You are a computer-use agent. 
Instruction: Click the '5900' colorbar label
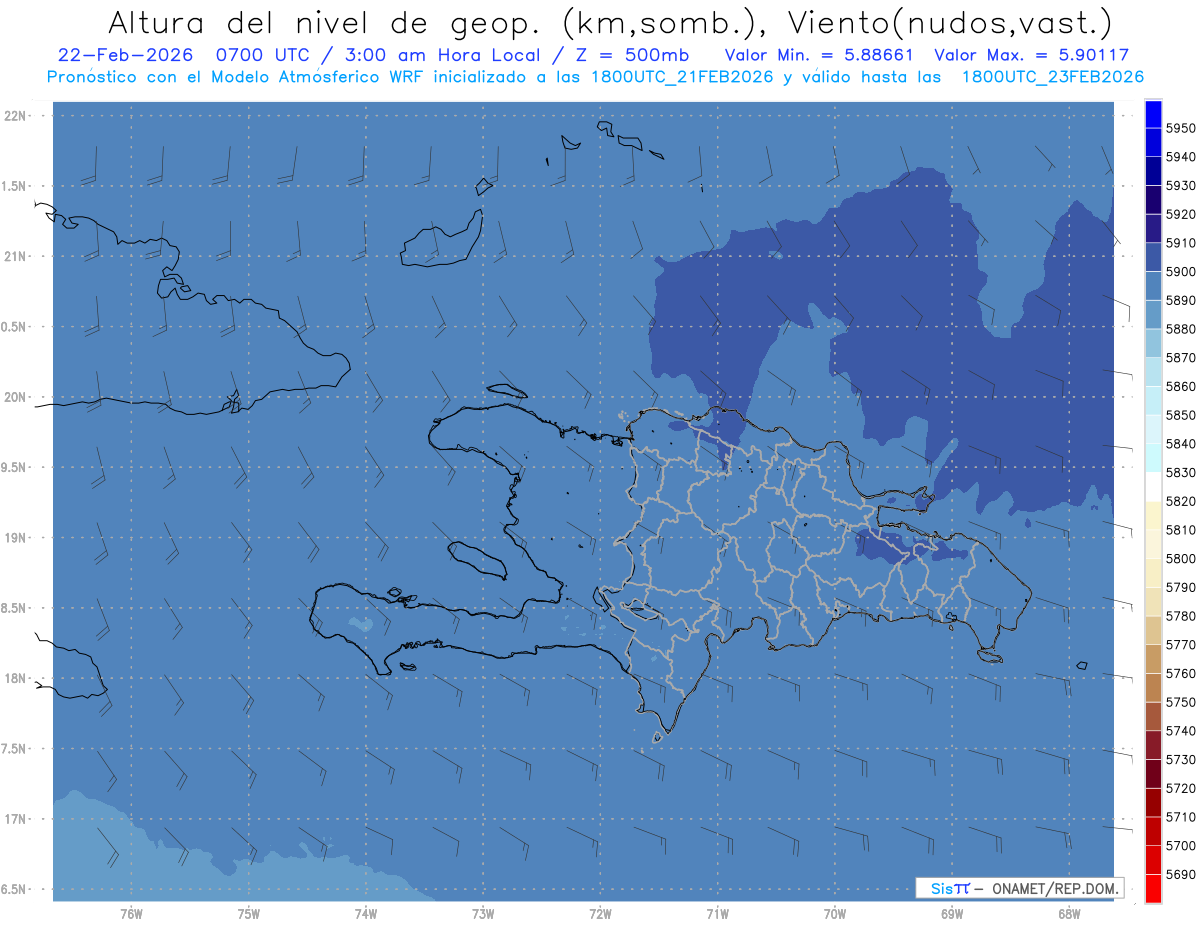pyautogui.click(x=1180, y=272)
